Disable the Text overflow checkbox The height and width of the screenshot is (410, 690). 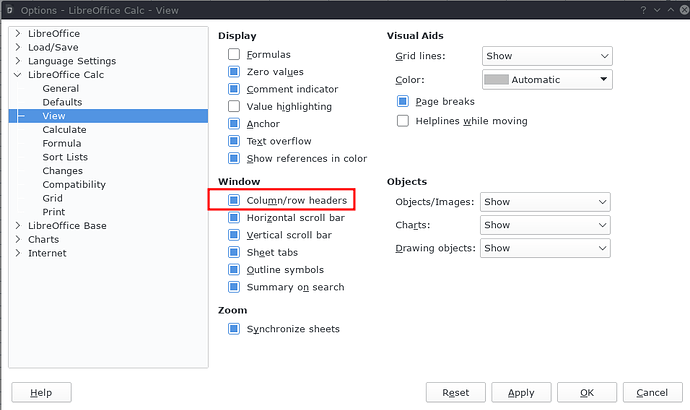pyautogui.click(x=234, y=141)
